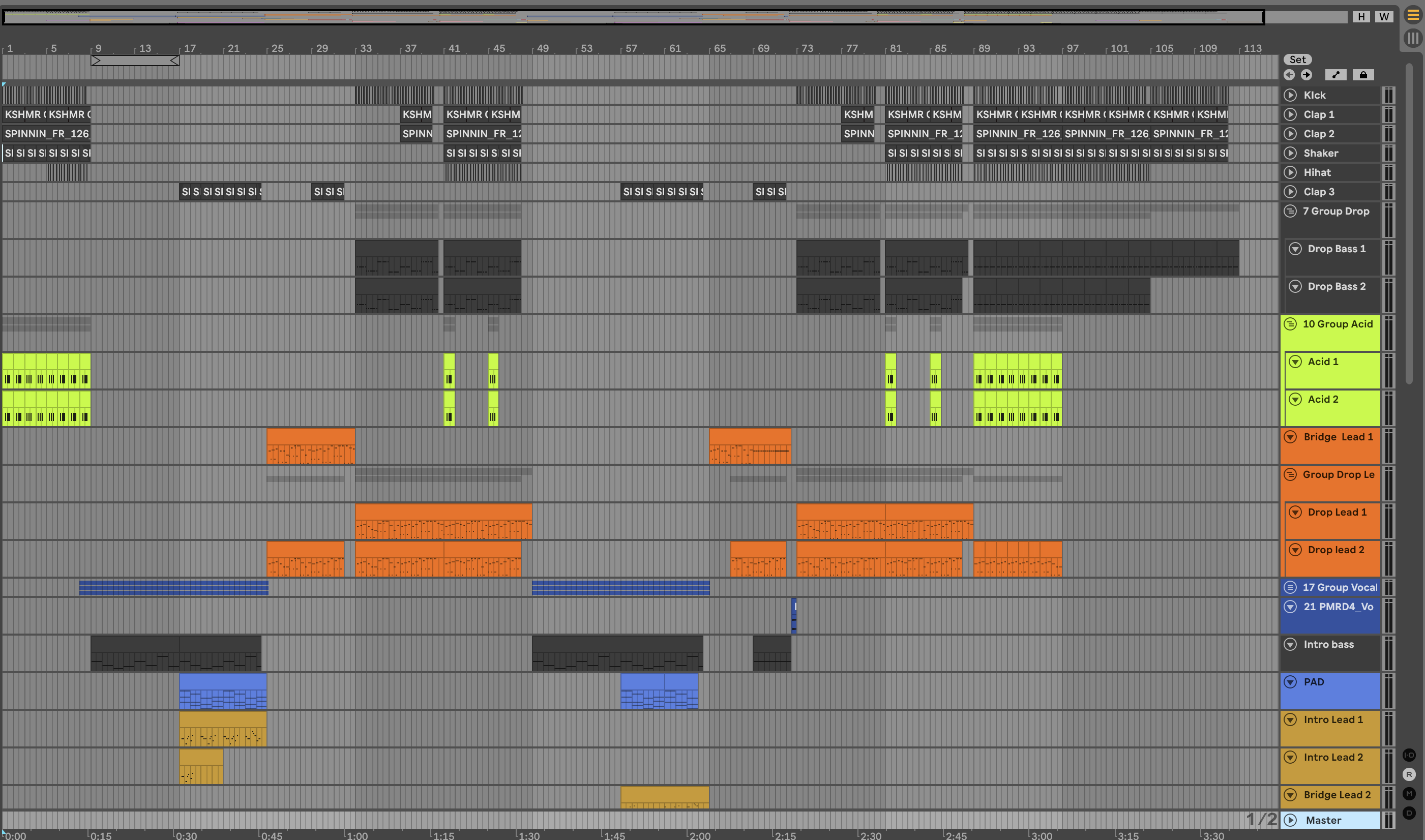Collapse the PAD track
This screenshot has width=1425, height=840.
(x=1290, y=682)
